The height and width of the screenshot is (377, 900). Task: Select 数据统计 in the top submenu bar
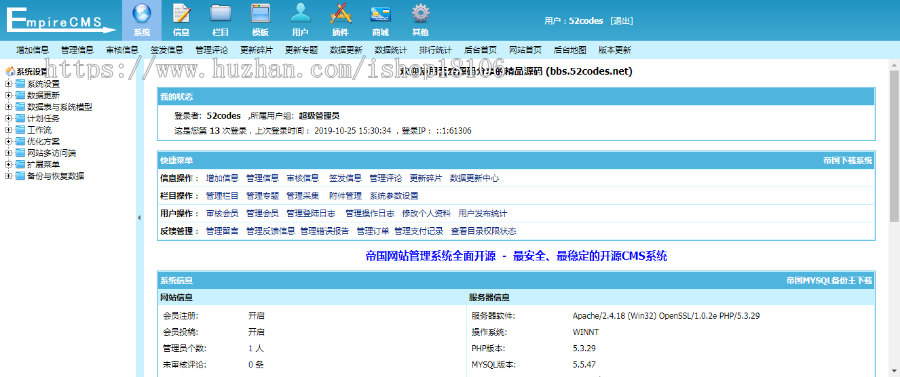coord(390,50)
